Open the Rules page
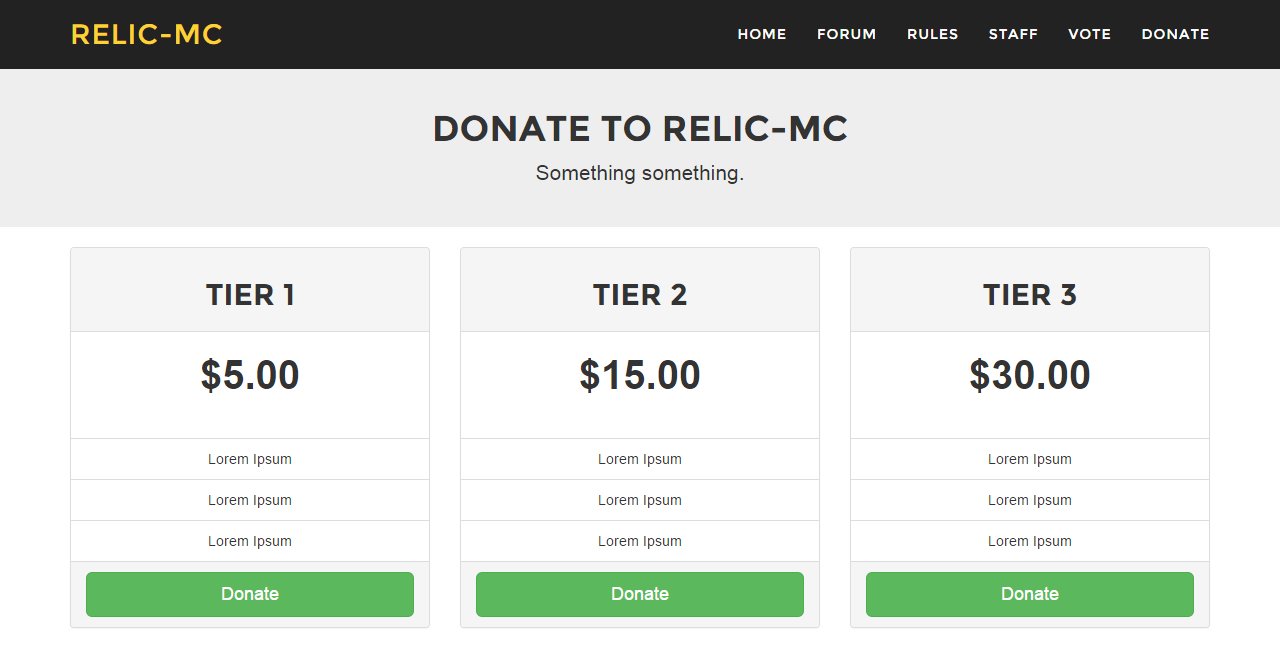Image resolution: width=1280 pixels, height=667 pixels. (x=932, y=34)
